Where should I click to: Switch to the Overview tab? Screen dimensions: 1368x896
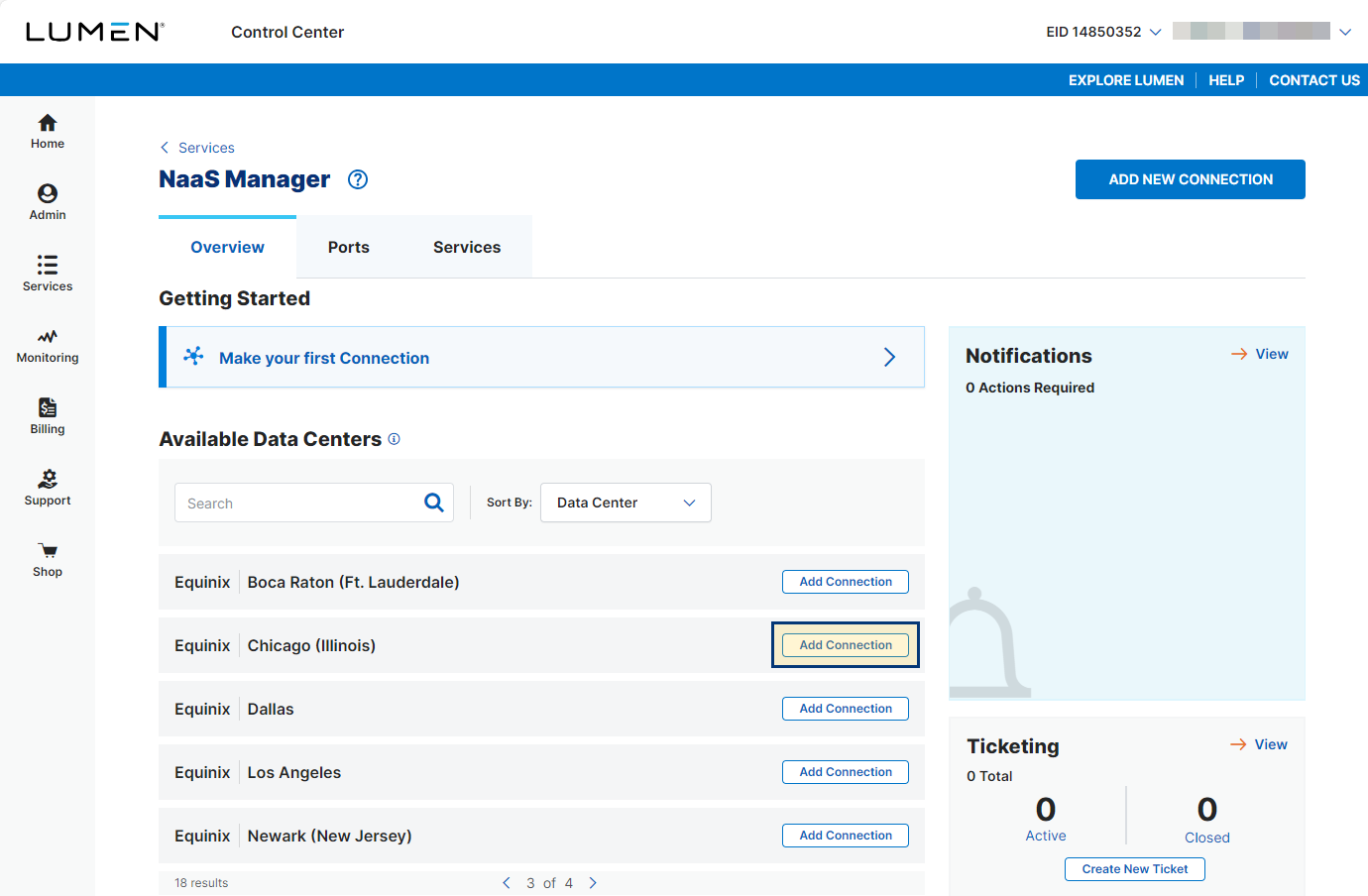pyautogui.click(x=227, y=247)
